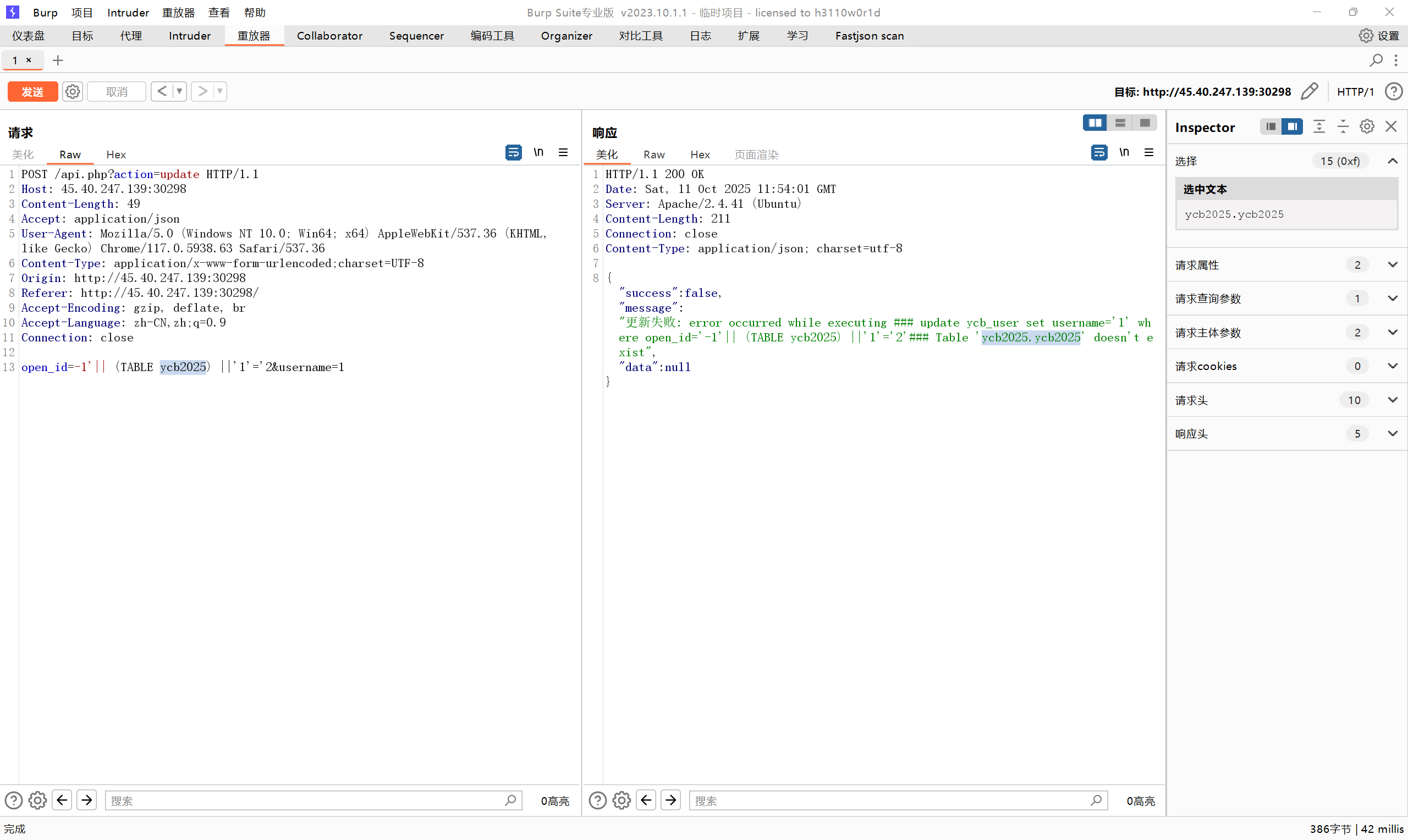Click the HTTP/1 protocol label
1408x840 pixels.
(x=1355, y=92)
